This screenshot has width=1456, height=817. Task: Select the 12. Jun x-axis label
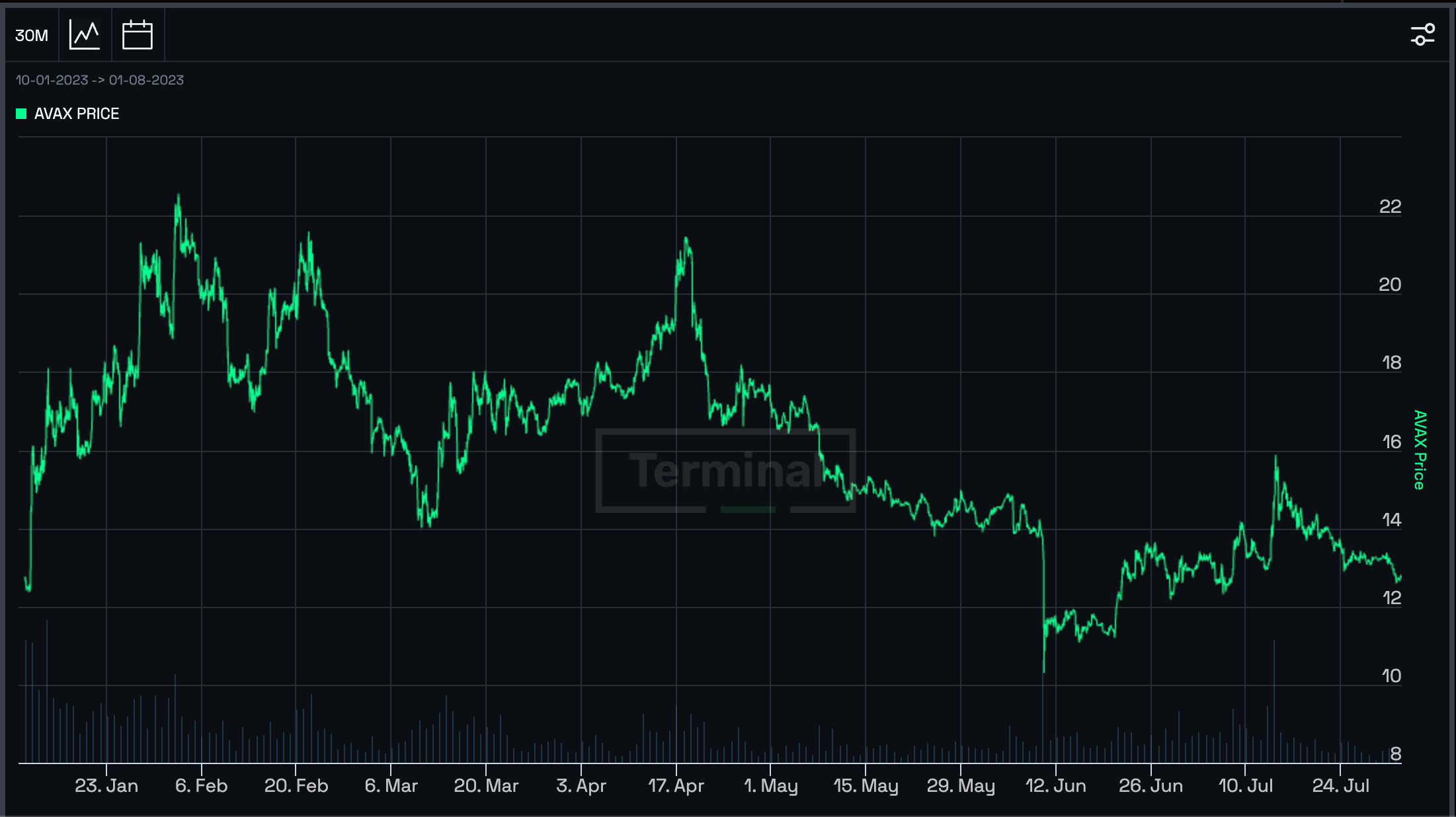(1055, 786)
